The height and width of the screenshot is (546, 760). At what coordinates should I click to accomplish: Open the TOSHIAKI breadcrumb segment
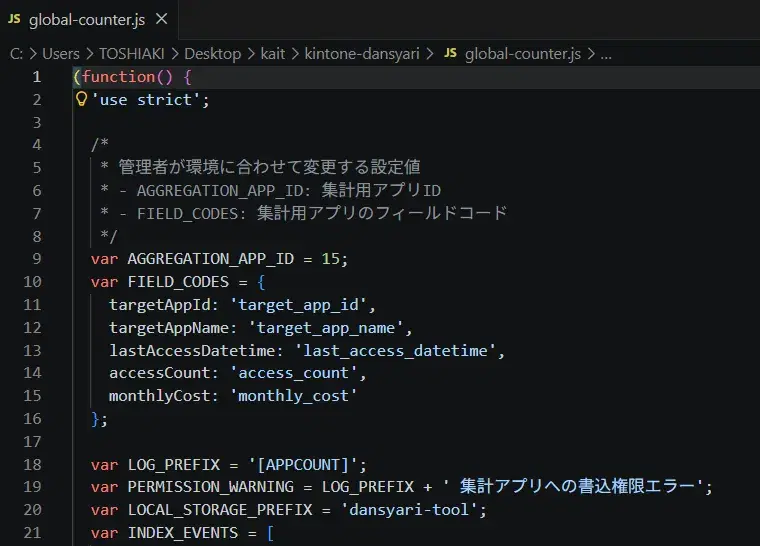(132, 53)
